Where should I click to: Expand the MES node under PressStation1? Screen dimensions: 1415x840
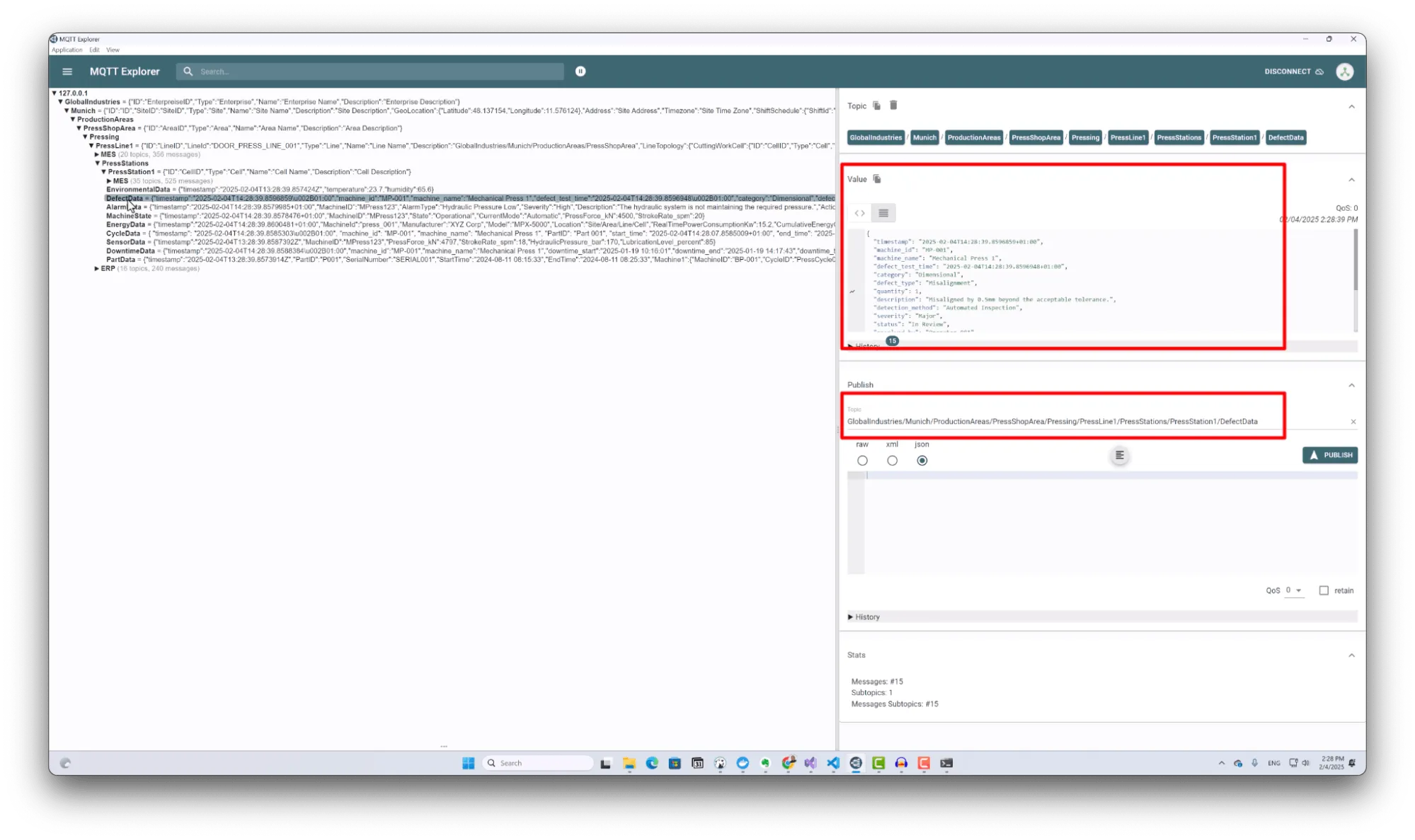109,181
